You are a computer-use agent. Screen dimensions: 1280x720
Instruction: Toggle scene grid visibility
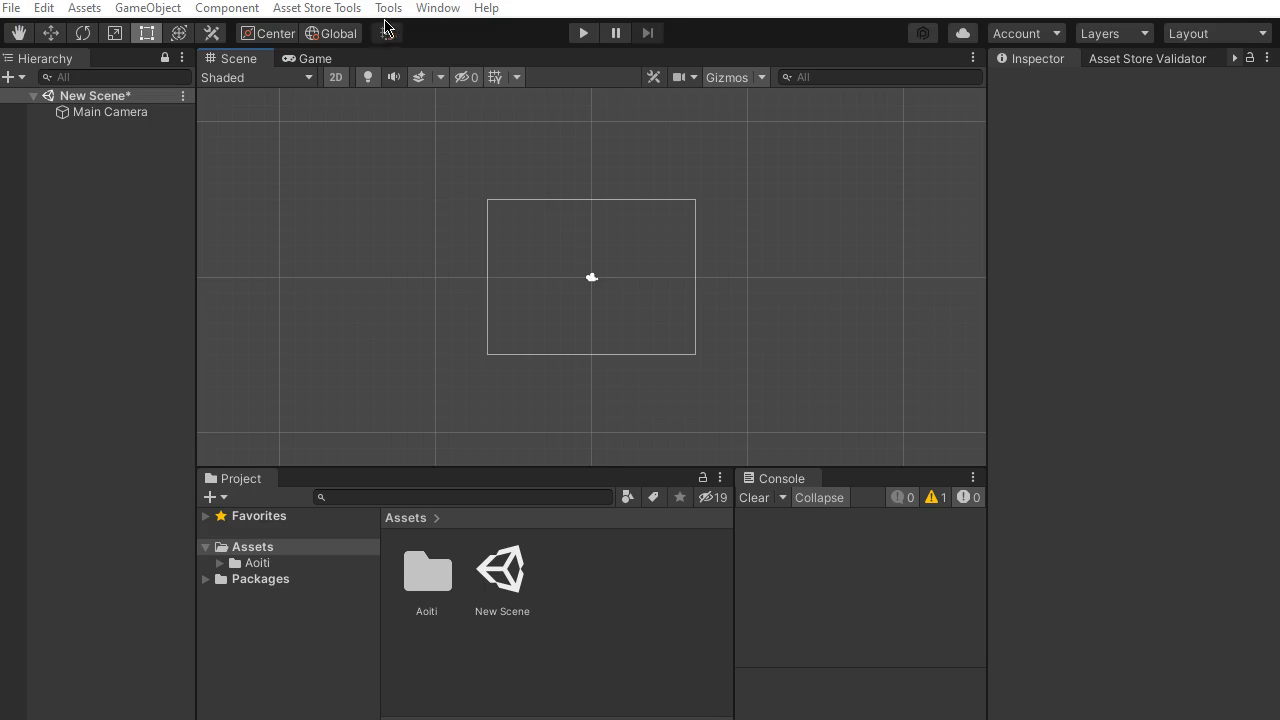[x=495, y=77]
